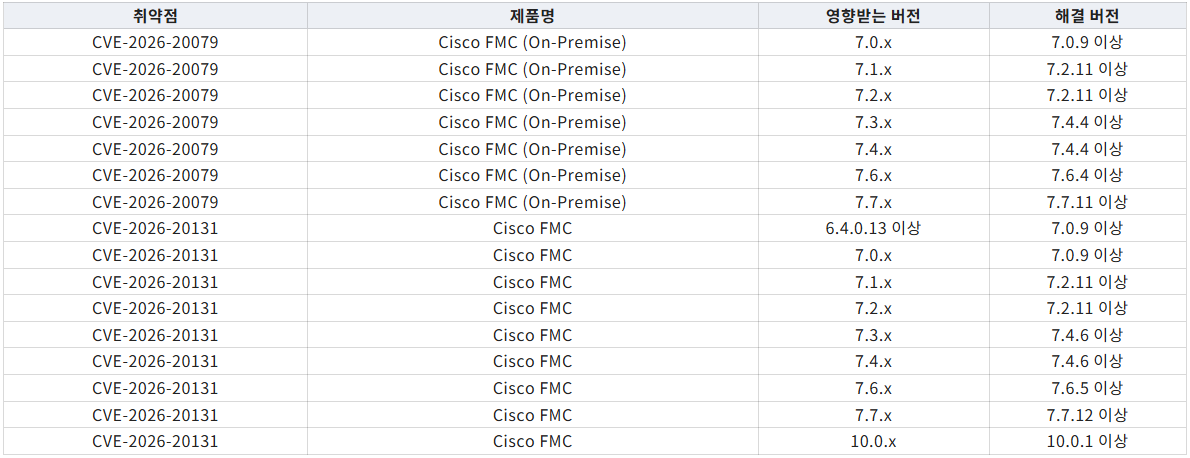Select 7.3.x version for CVE-2026-20131
Viewport: 1190px width, 458px height.
tap(874, 335)
